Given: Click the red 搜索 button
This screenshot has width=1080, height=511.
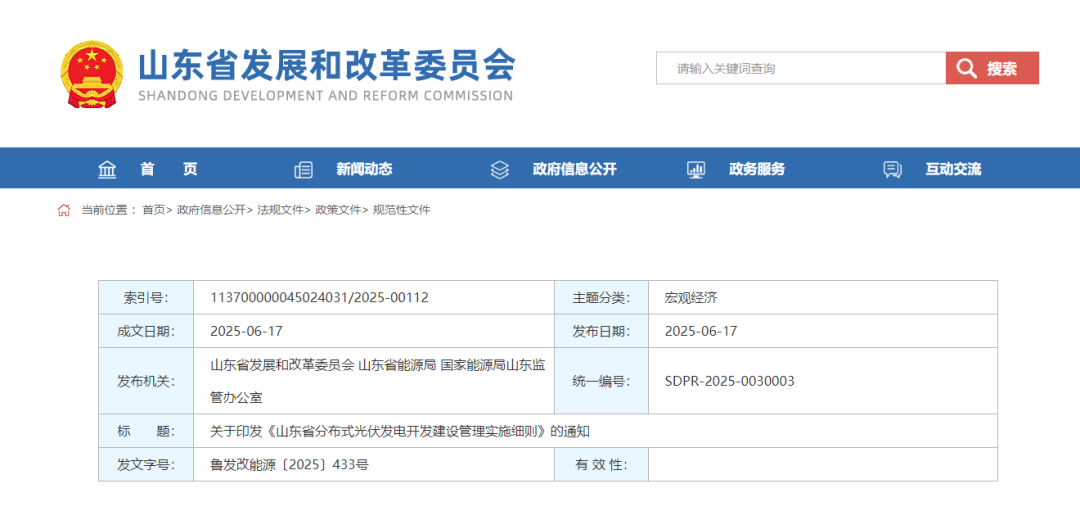Looking at the screenshot, I should pos(992,68).
